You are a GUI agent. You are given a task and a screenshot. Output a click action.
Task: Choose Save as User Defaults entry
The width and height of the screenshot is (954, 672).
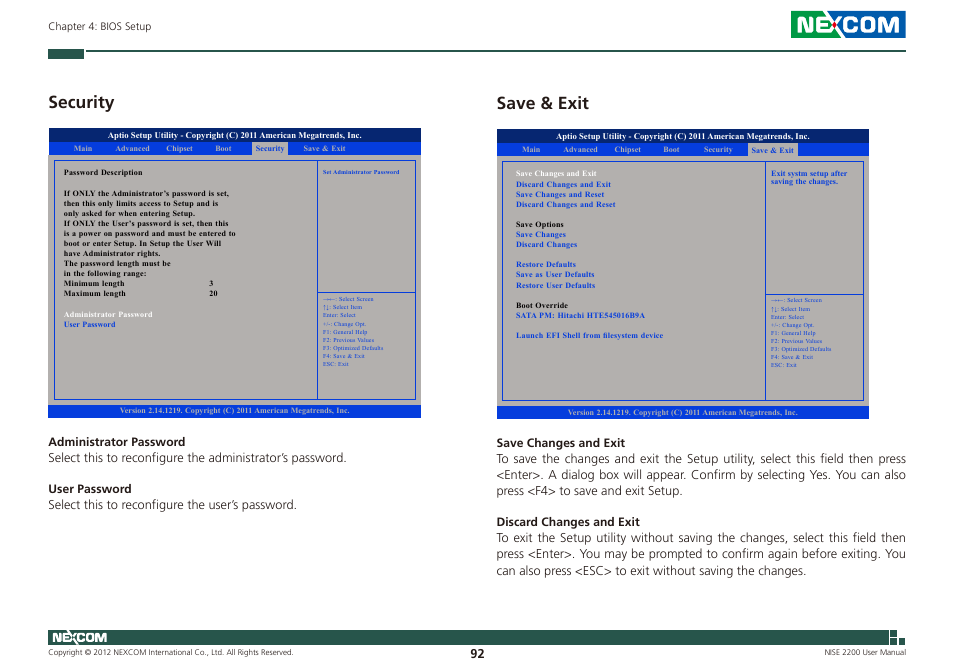[x=555, y=274]
